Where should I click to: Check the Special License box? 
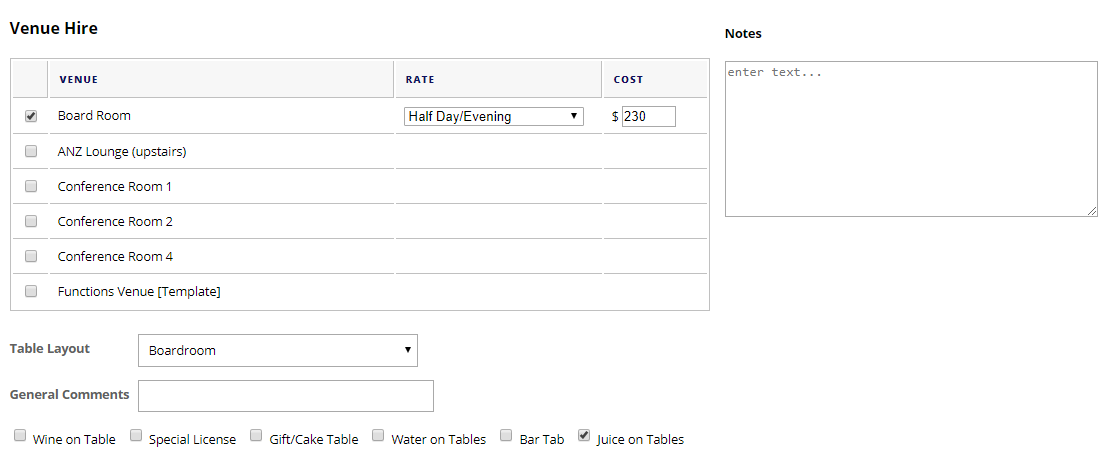click(x=137, y=436)
